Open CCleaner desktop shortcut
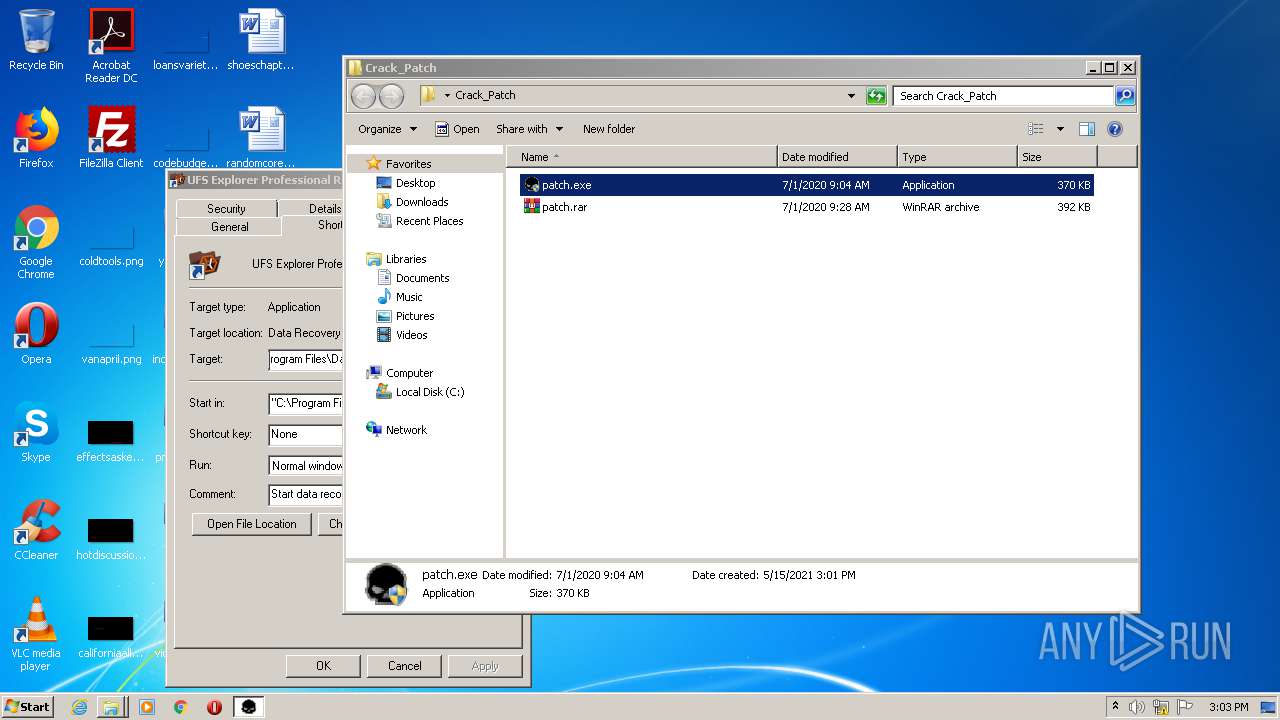This screenshot has height=720, width=1280. (36, 530)
